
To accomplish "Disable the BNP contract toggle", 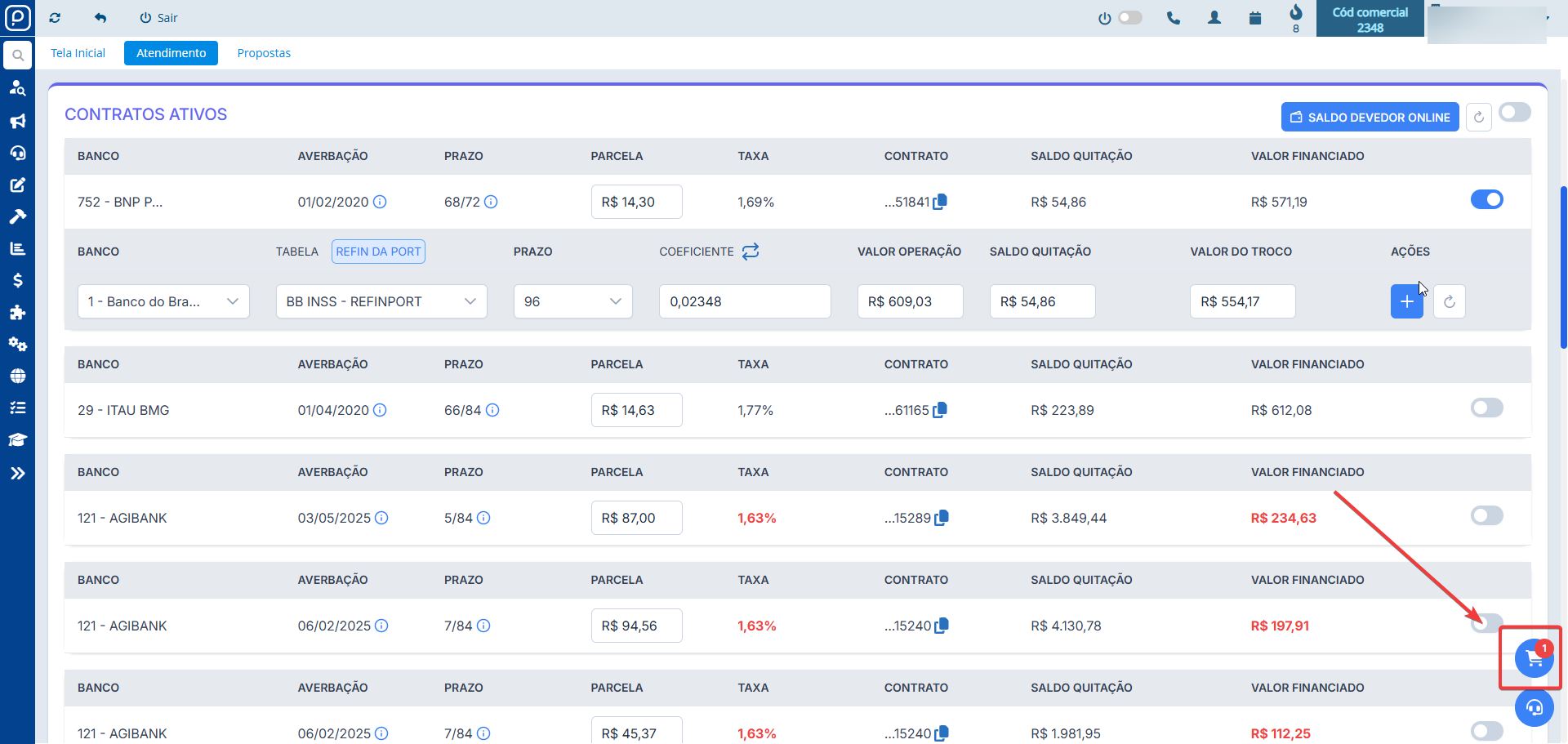I will click(x=1486, y=200).
